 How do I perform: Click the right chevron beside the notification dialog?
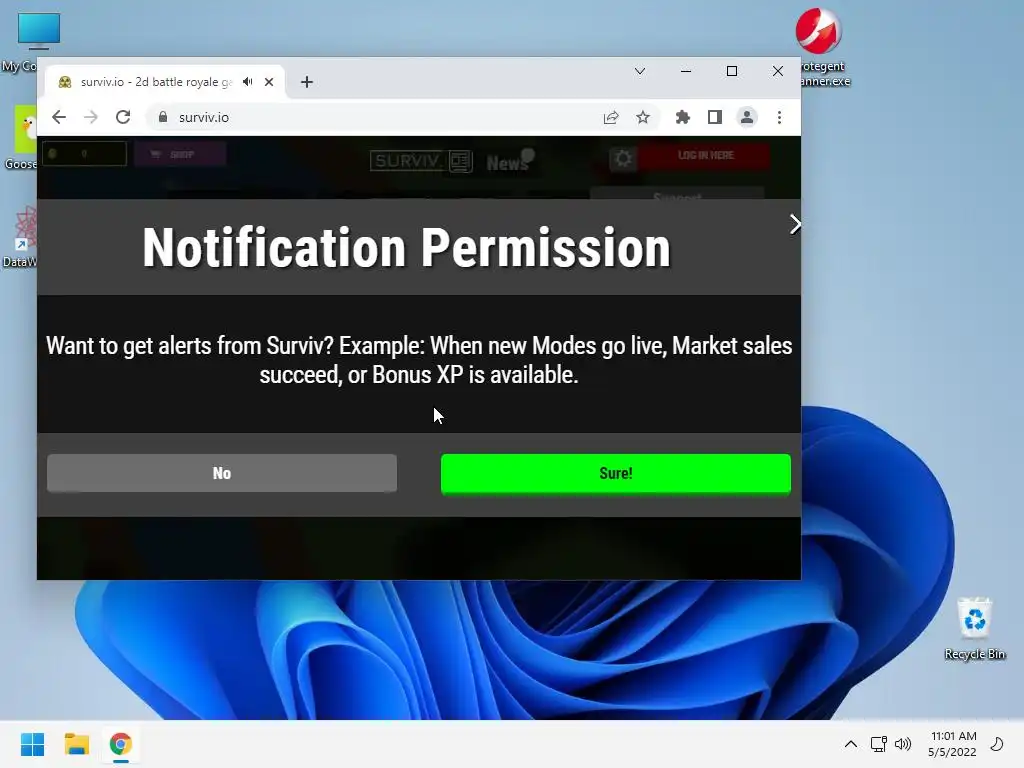[x=794, y=224]
